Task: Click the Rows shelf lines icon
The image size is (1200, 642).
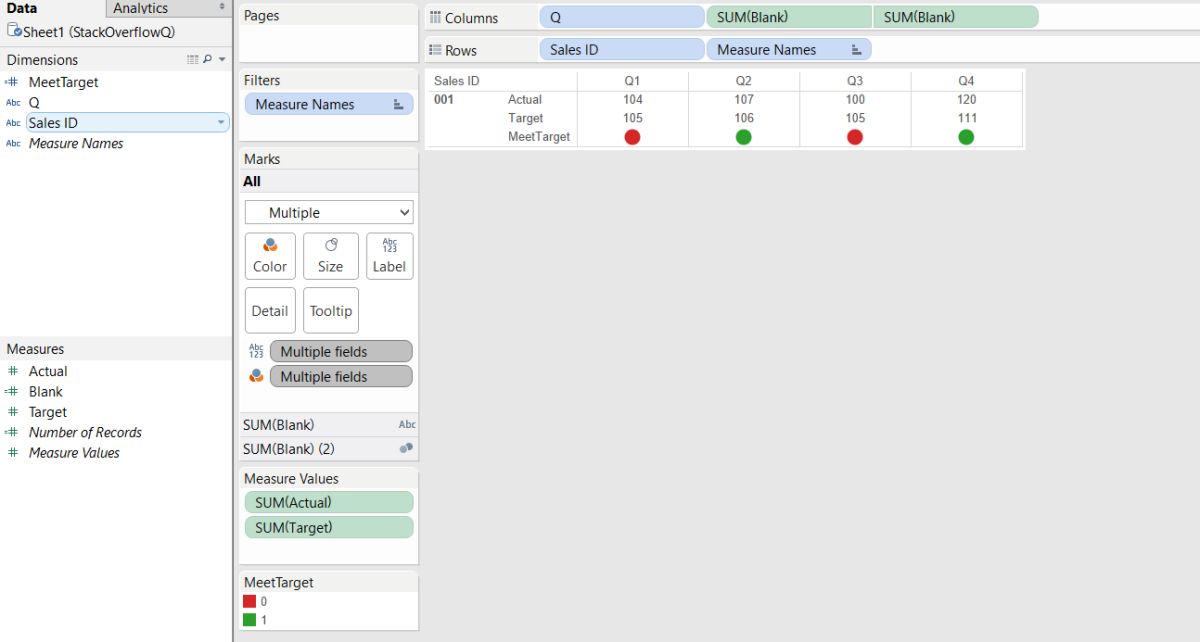Action: [435, 50]
